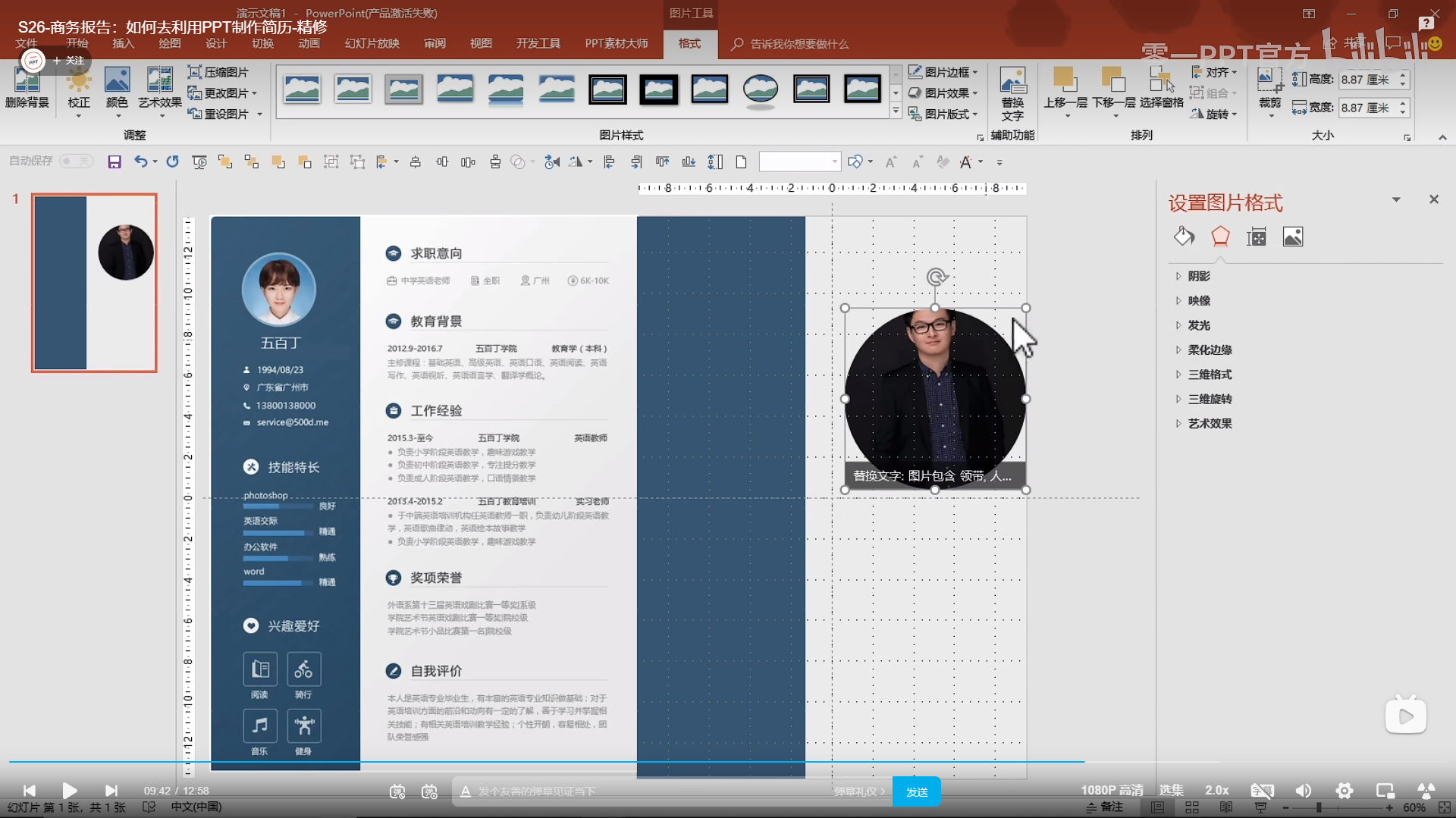This screenshot has height=818, width=1456.
Task: Open the Selection Pane (选择窗格)
Action: pos(1162,87)
